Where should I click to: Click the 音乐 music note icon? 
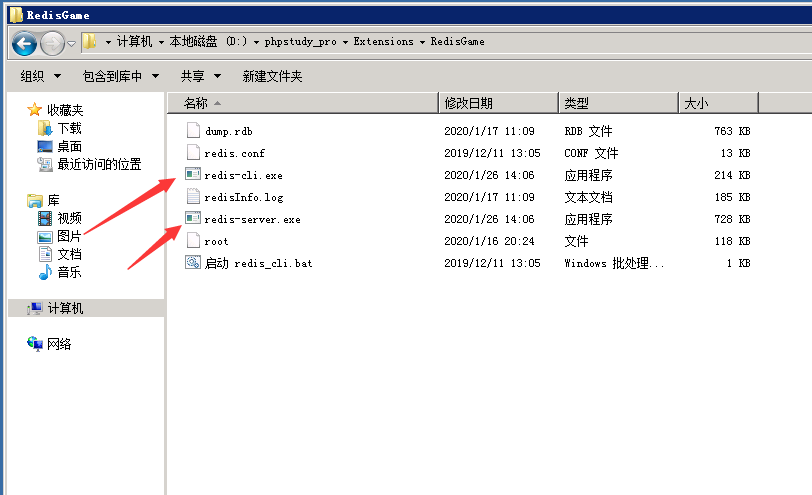coord(45,272)
